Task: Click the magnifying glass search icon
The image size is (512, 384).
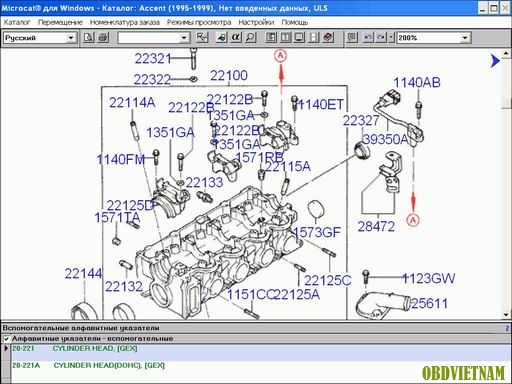Action: tap(250, 37)
